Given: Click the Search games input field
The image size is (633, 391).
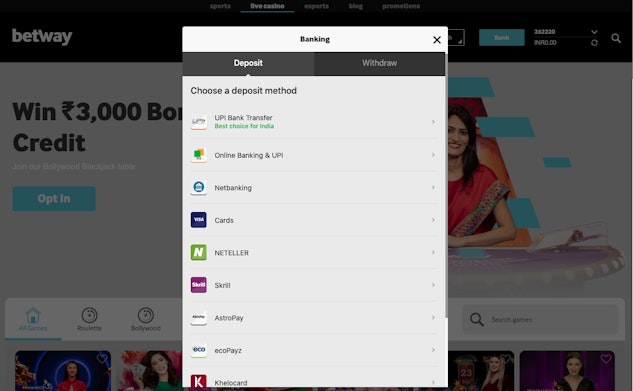Looking at the screenshot, I should [540, 320].
